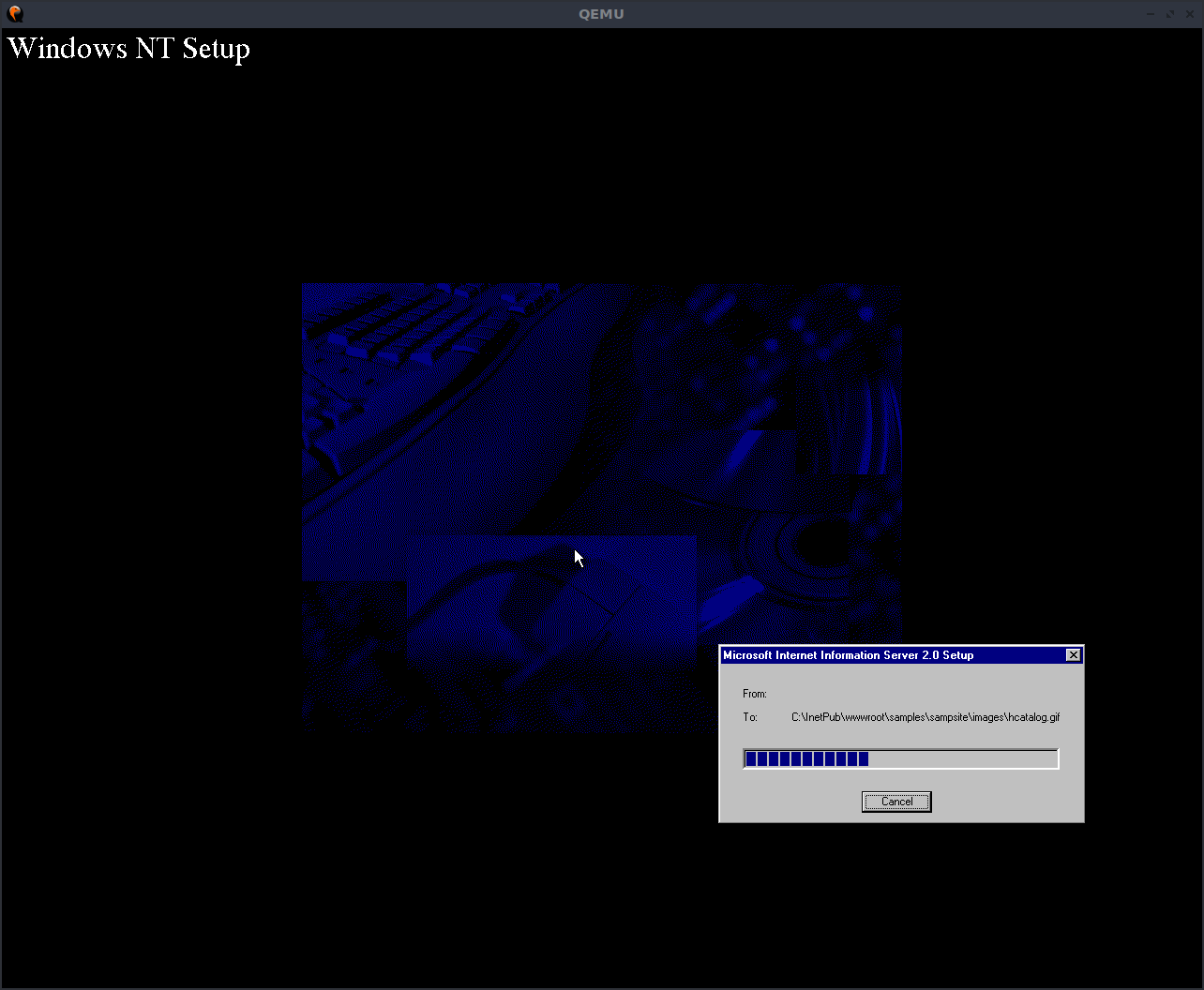
Task: Minimize the QEMU window
Action: 1151,14
